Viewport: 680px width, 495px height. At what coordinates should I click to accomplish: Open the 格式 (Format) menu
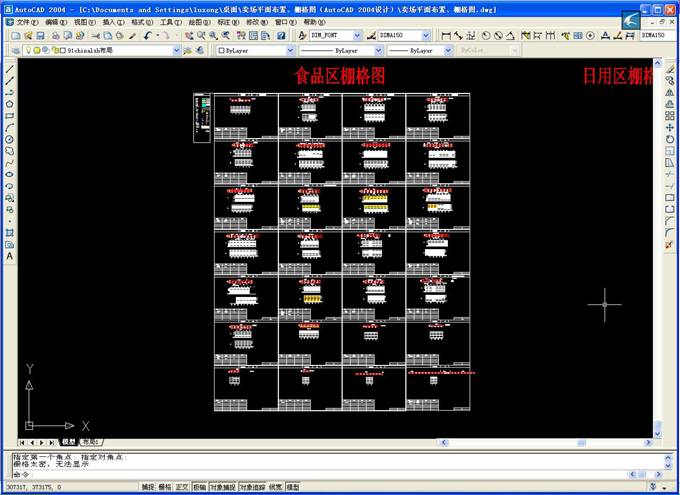pyautogui.click(x=141, y=21)
